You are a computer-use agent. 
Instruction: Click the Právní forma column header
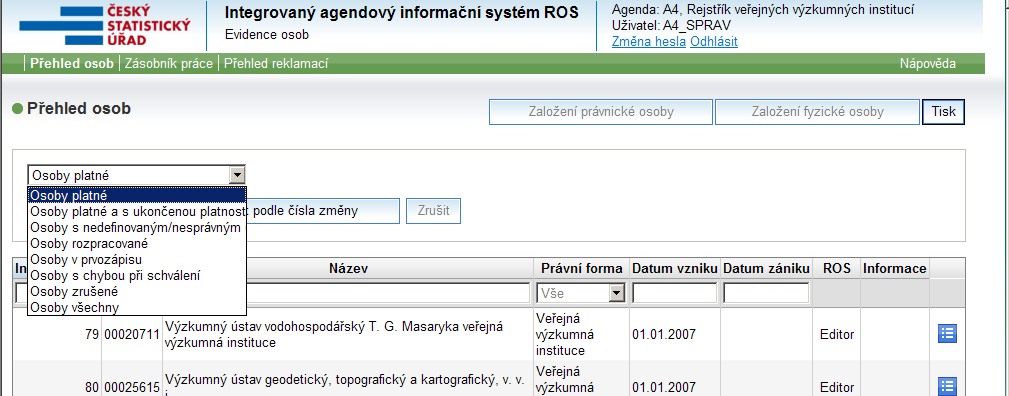pos(582,269)
